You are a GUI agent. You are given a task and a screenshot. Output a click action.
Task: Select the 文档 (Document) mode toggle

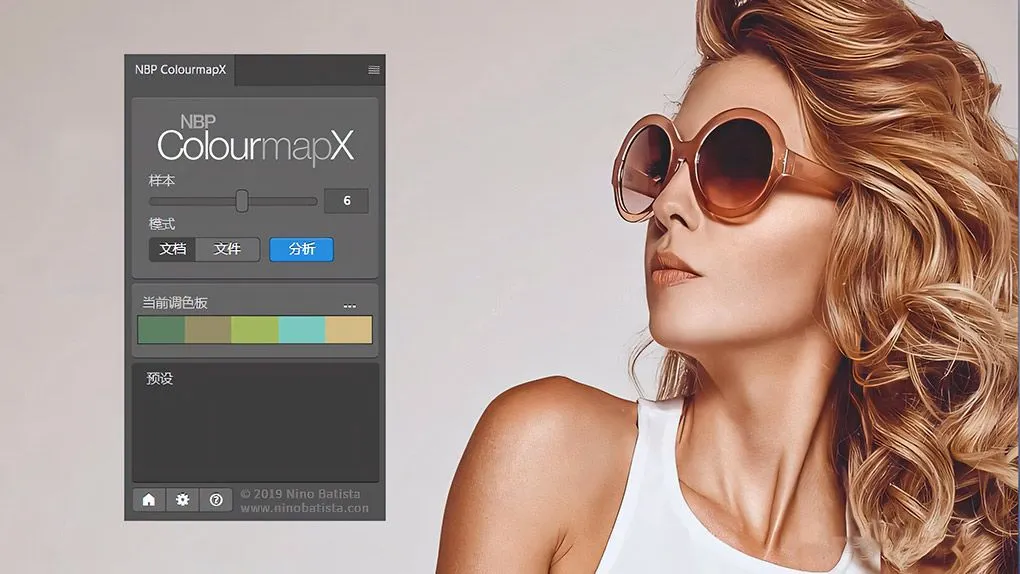(x=173, y=249)
